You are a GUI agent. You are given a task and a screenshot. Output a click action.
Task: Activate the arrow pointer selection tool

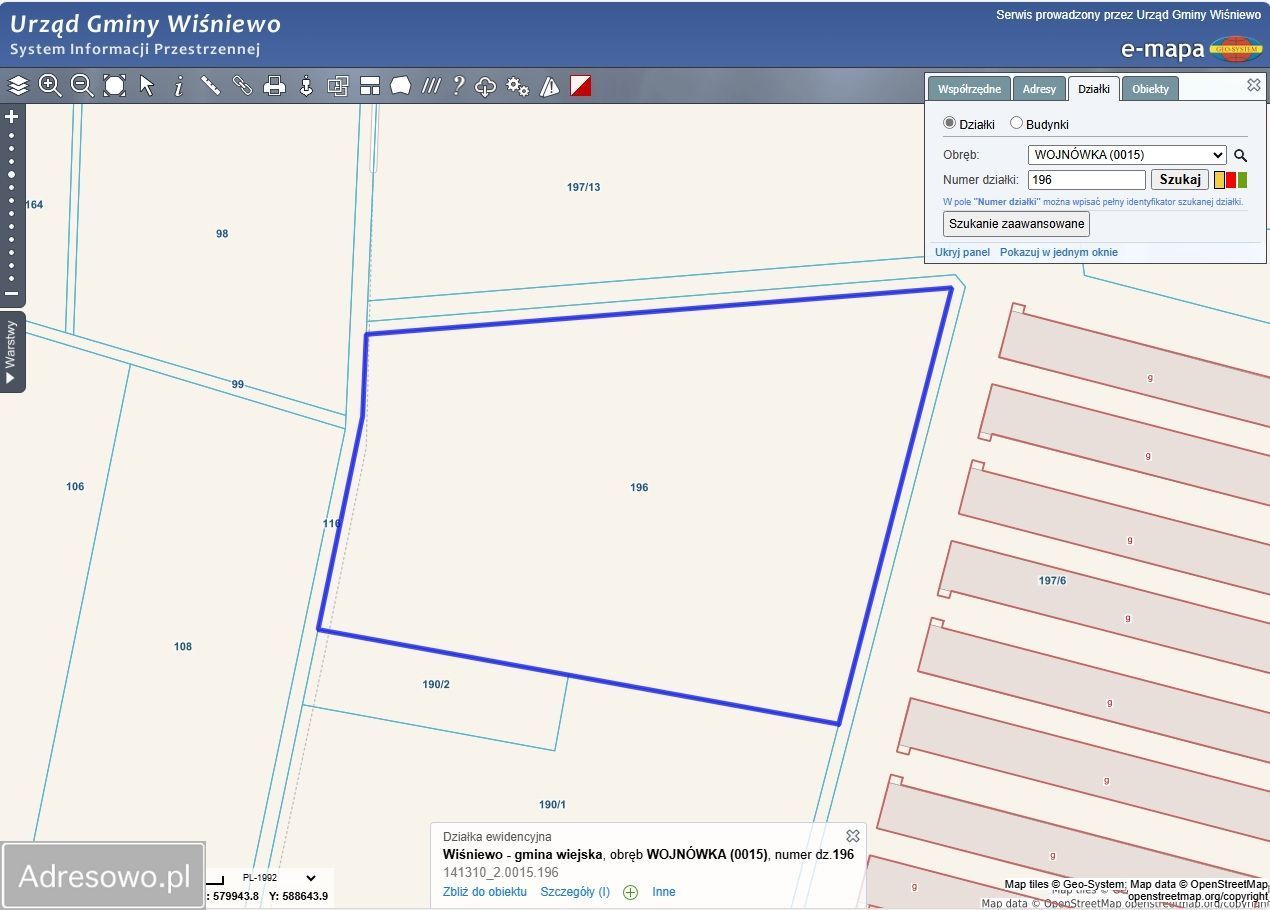click(x=147, y=86)
